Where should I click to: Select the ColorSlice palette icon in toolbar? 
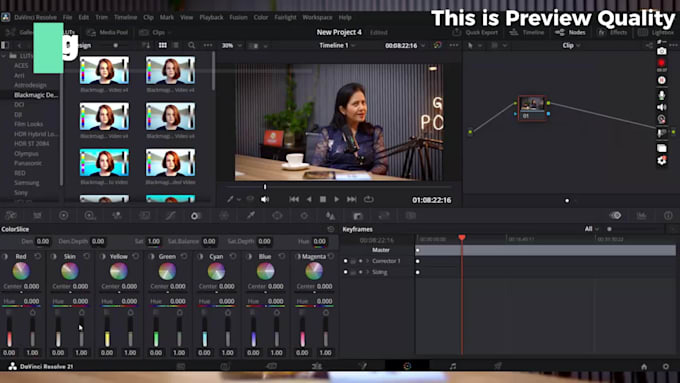pyautogui.click(x=196, y=216)
